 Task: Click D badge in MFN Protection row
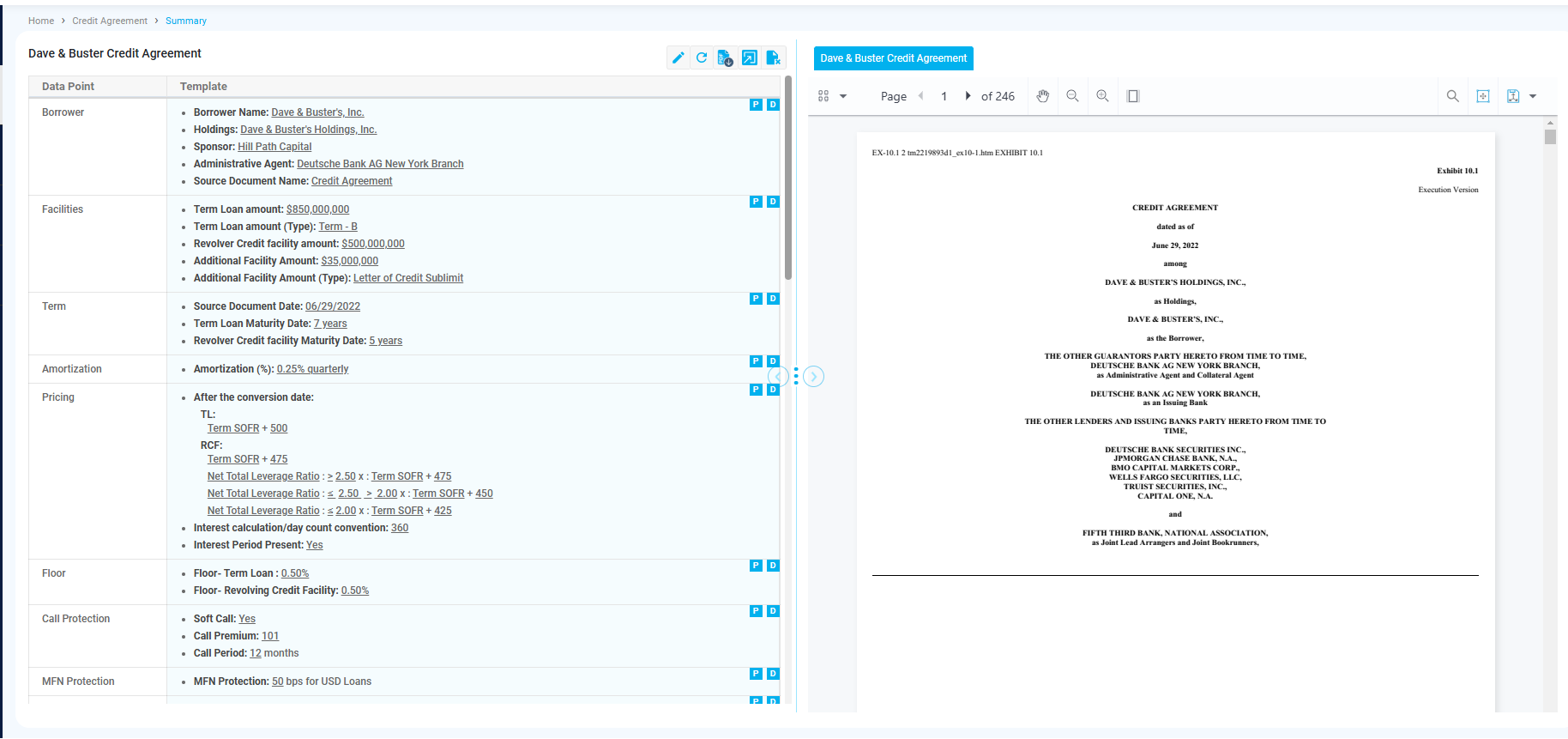click(x=773, y=674)
